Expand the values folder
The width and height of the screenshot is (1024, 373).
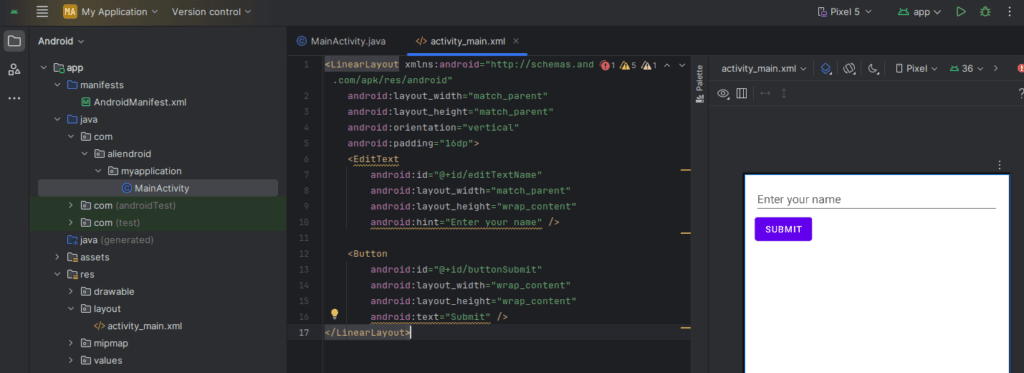71,361
